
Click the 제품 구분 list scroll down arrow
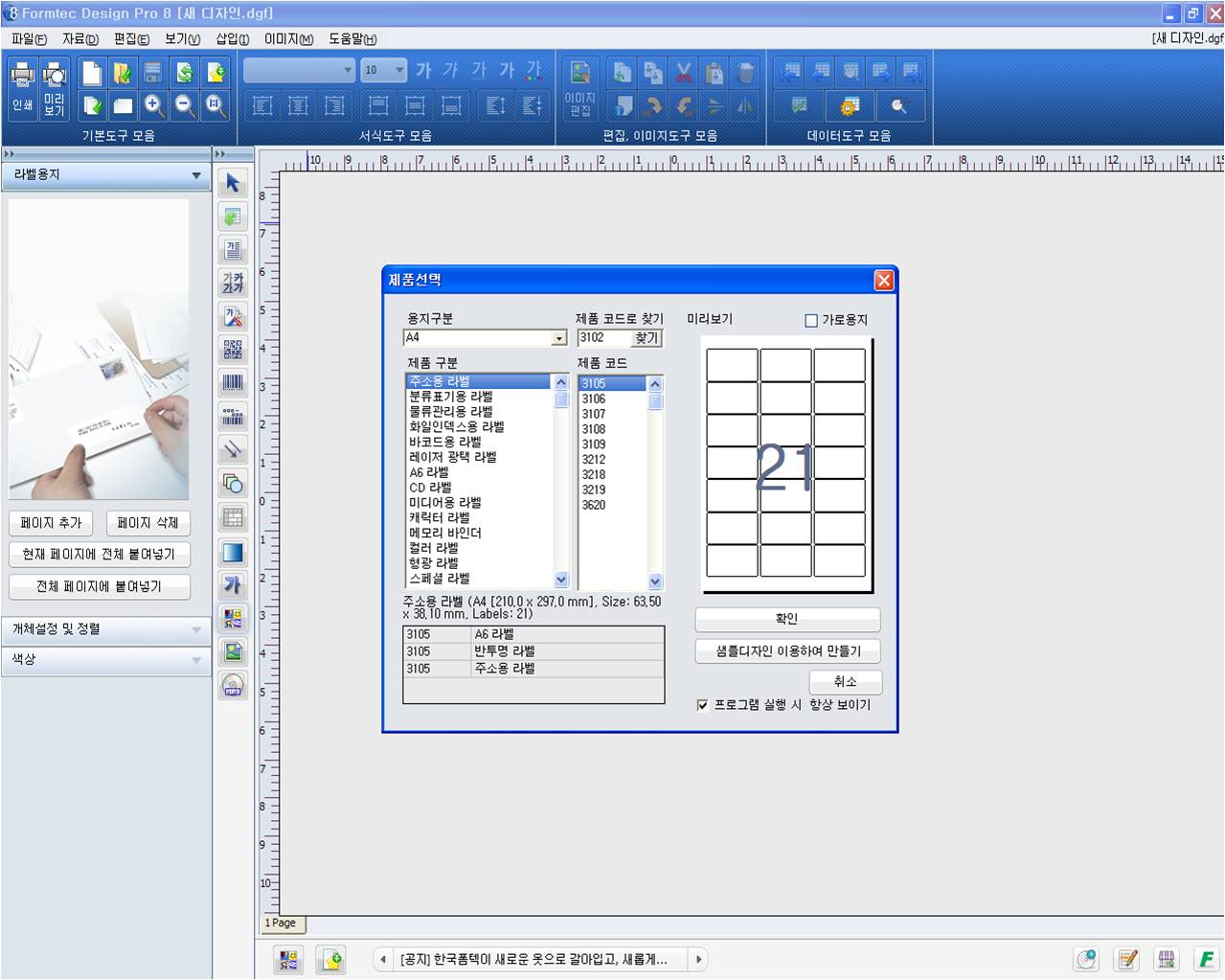click(561, 580)
